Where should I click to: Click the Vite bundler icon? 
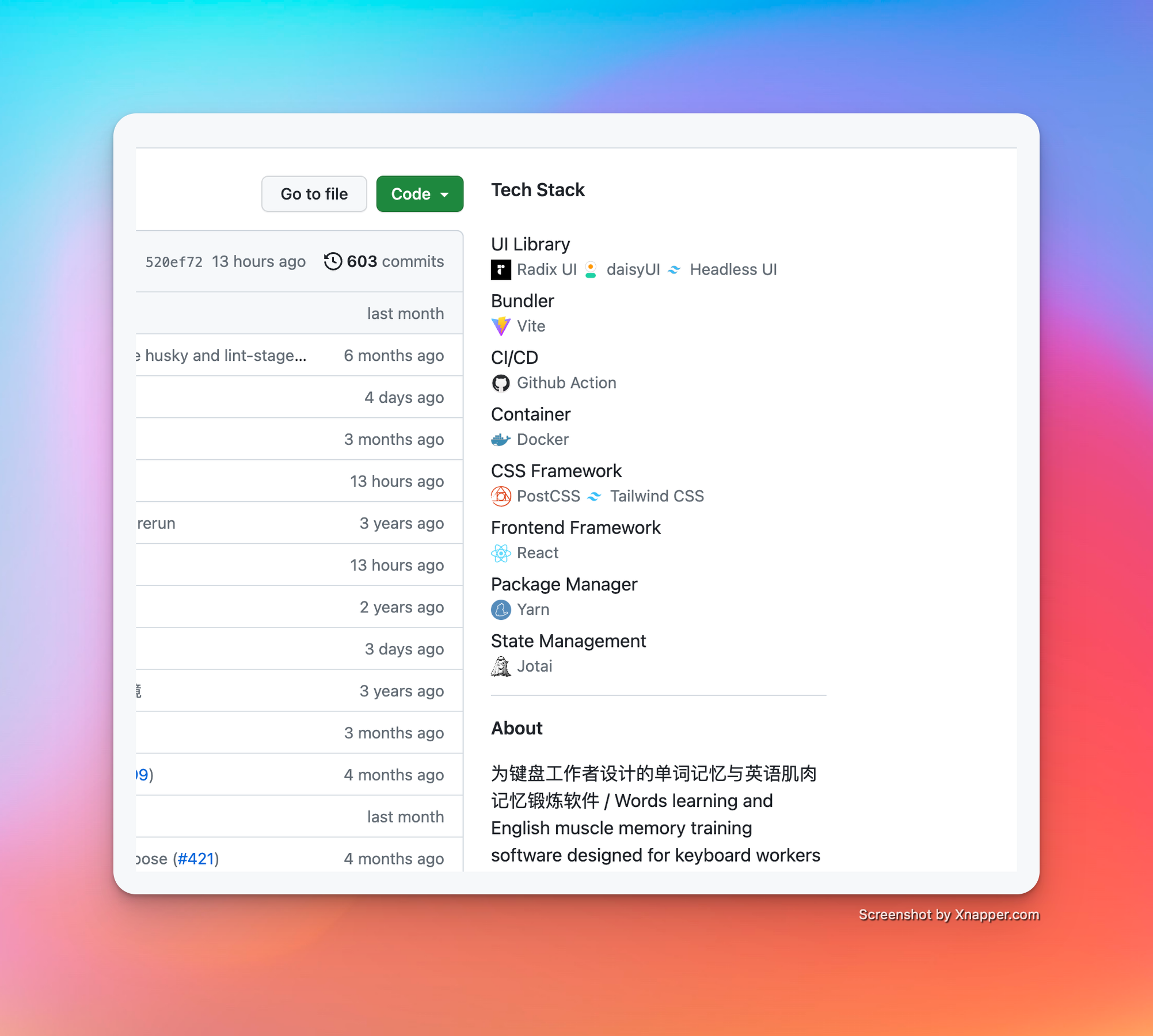[x=500, y=325]
